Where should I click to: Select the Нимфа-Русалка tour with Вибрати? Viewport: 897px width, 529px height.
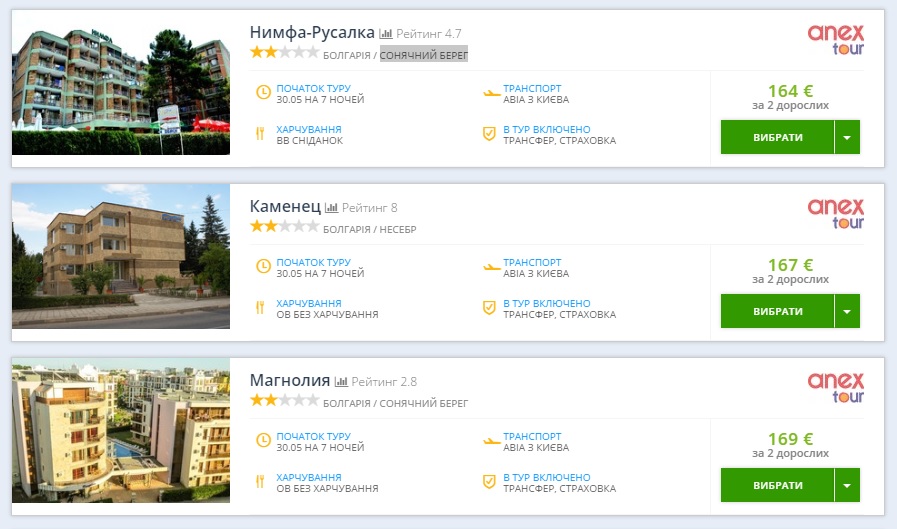pos(777,137)
